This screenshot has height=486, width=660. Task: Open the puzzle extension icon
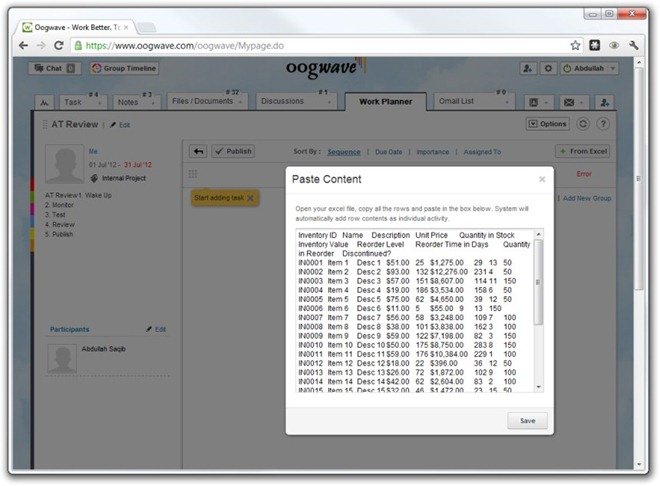coord(594,45)
